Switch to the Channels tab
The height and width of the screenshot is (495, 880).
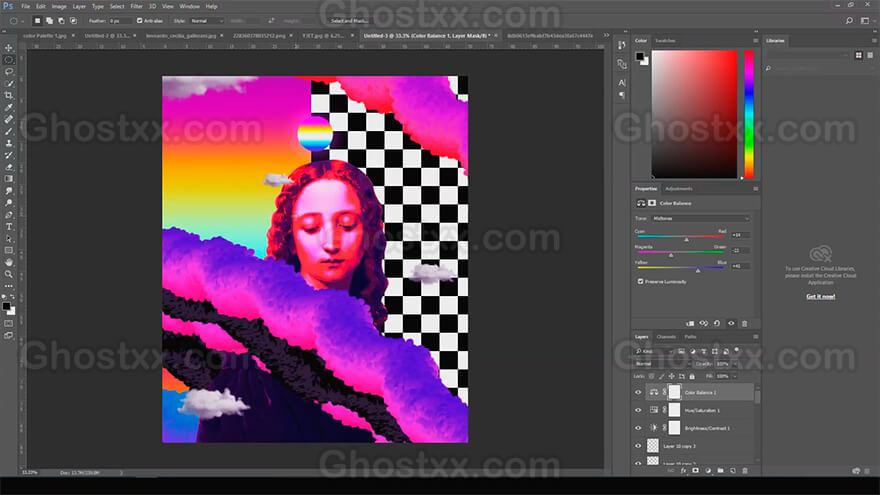coord(666,337)
